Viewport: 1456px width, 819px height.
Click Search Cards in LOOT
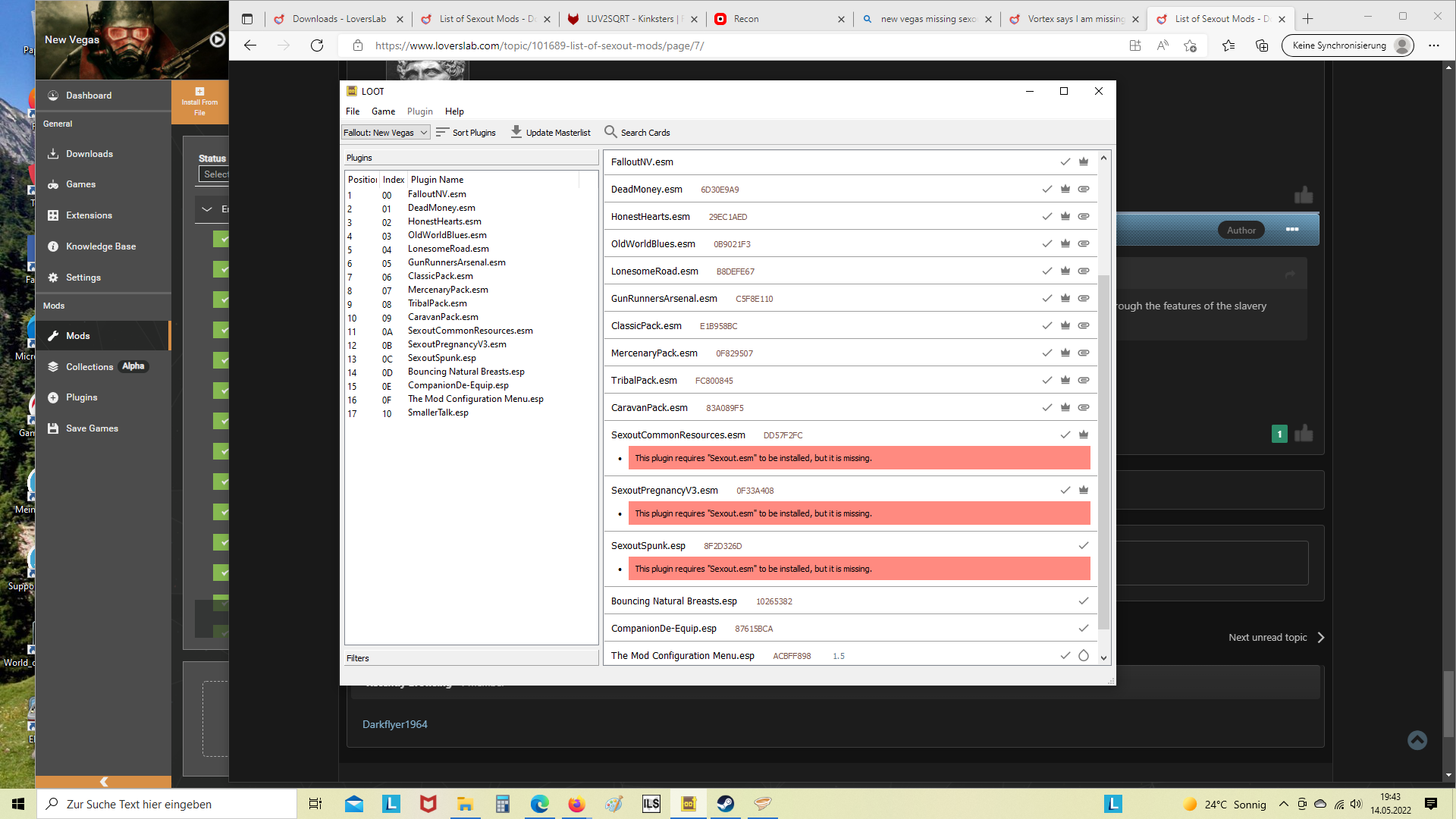click(637, 133)
